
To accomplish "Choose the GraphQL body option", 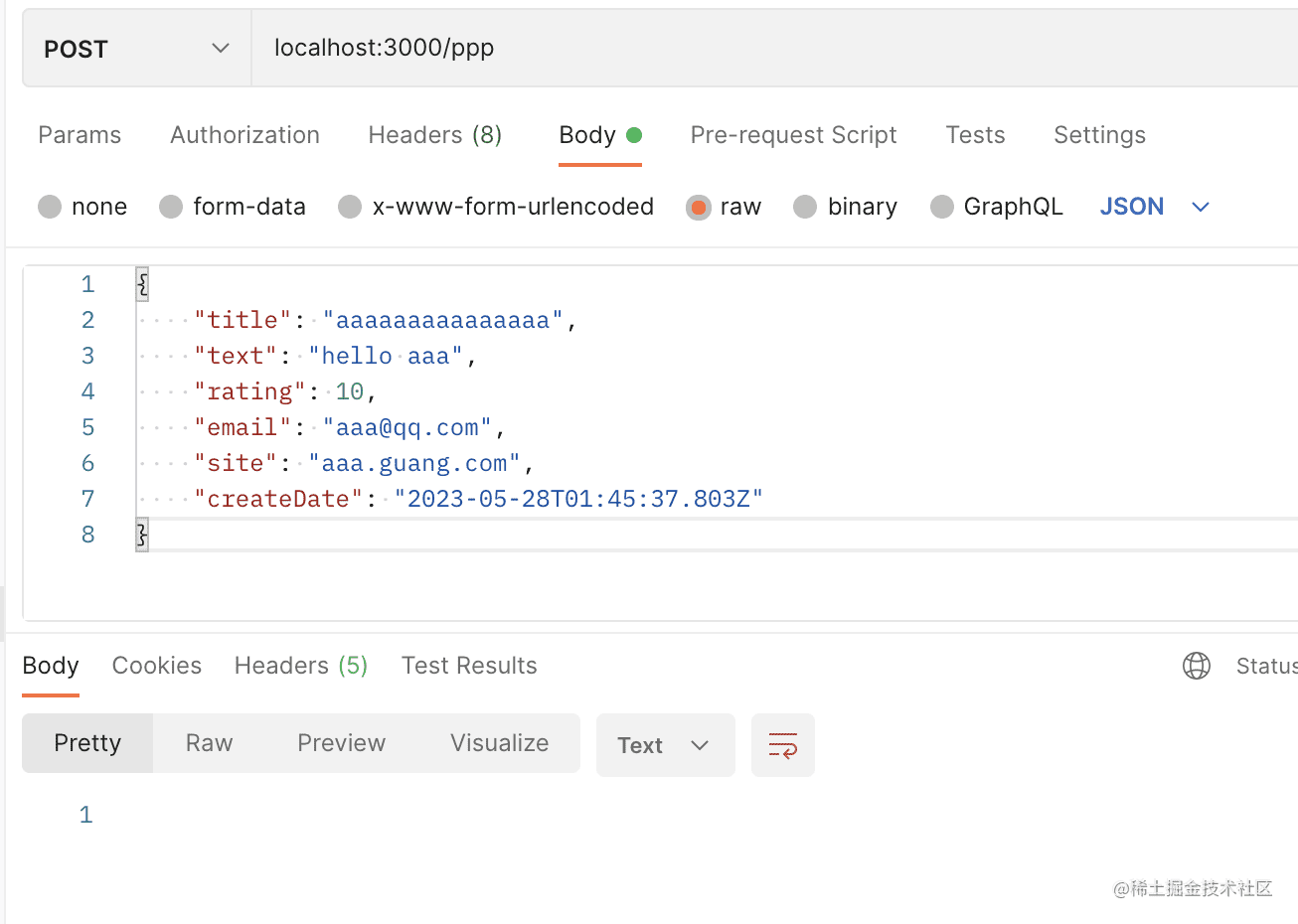I will [941, 207].
